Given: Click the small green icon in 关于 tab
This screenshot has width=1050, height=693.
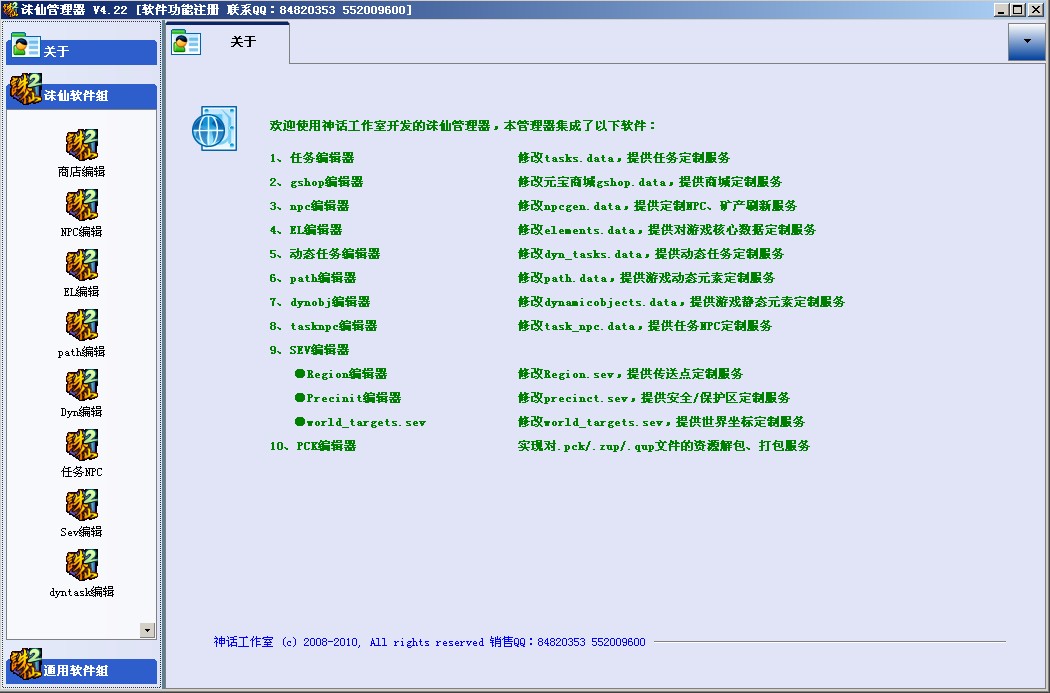Looking at the screenshot, I should click(x=186, y=41).
